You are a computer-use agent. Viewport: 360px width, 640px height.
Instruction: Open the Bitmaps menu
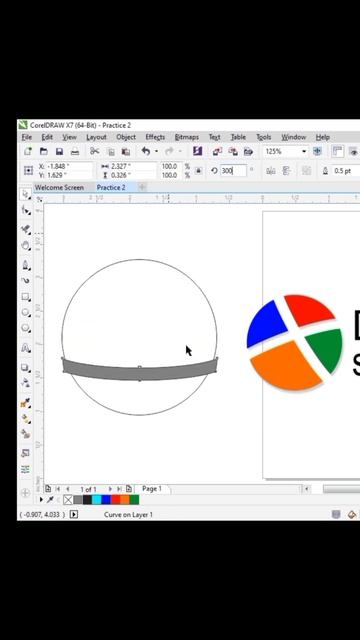(187, 137)
